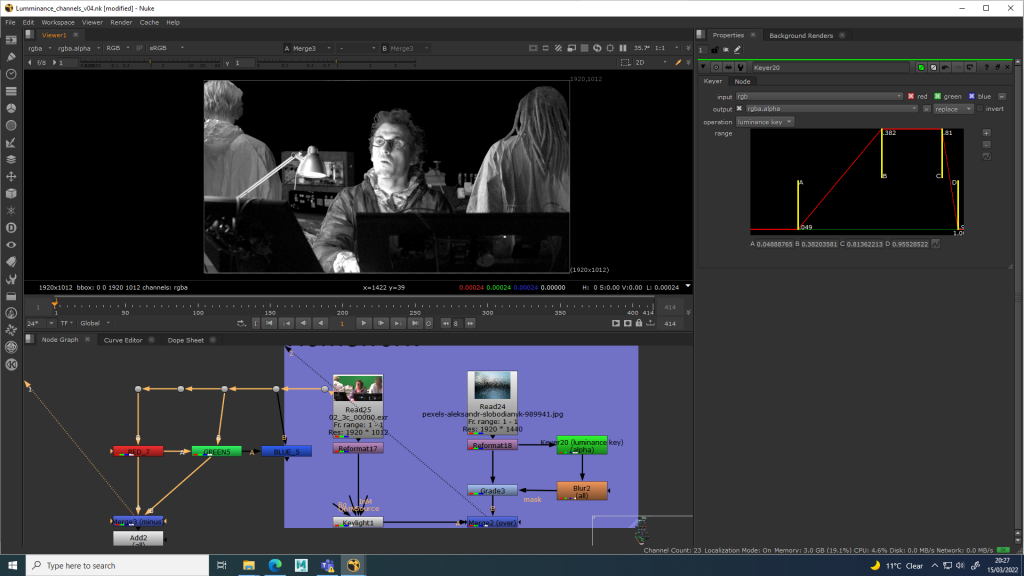Toggle timeline loop mode button
Screen dimensions: 1024x576
241,323
